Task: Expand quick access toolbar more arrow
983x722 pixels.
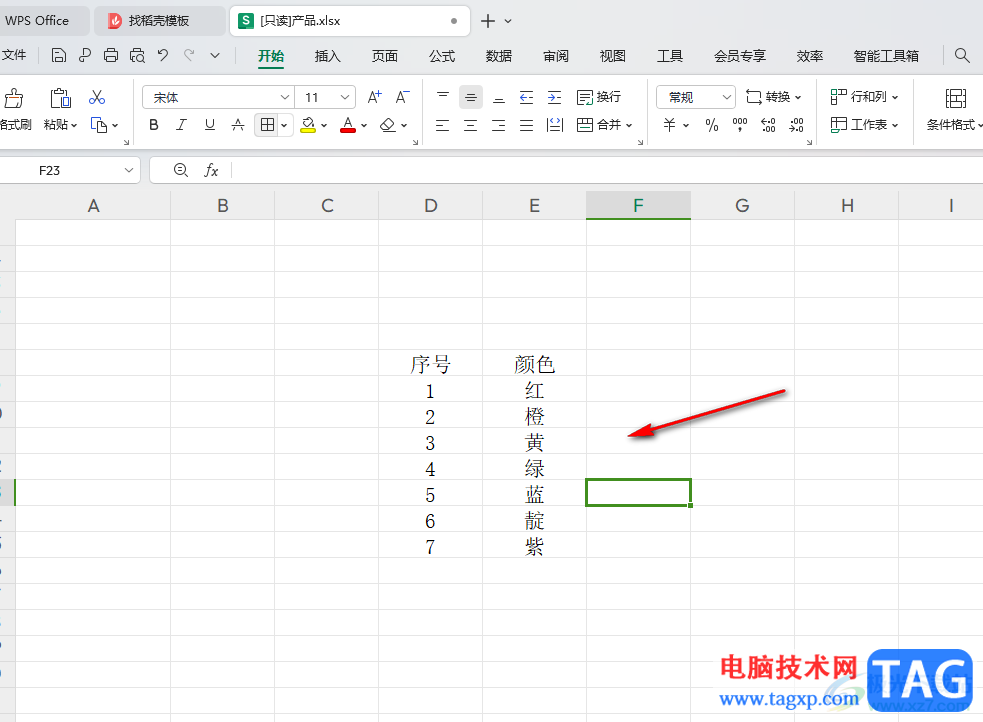Action: (x=214, y=56)
